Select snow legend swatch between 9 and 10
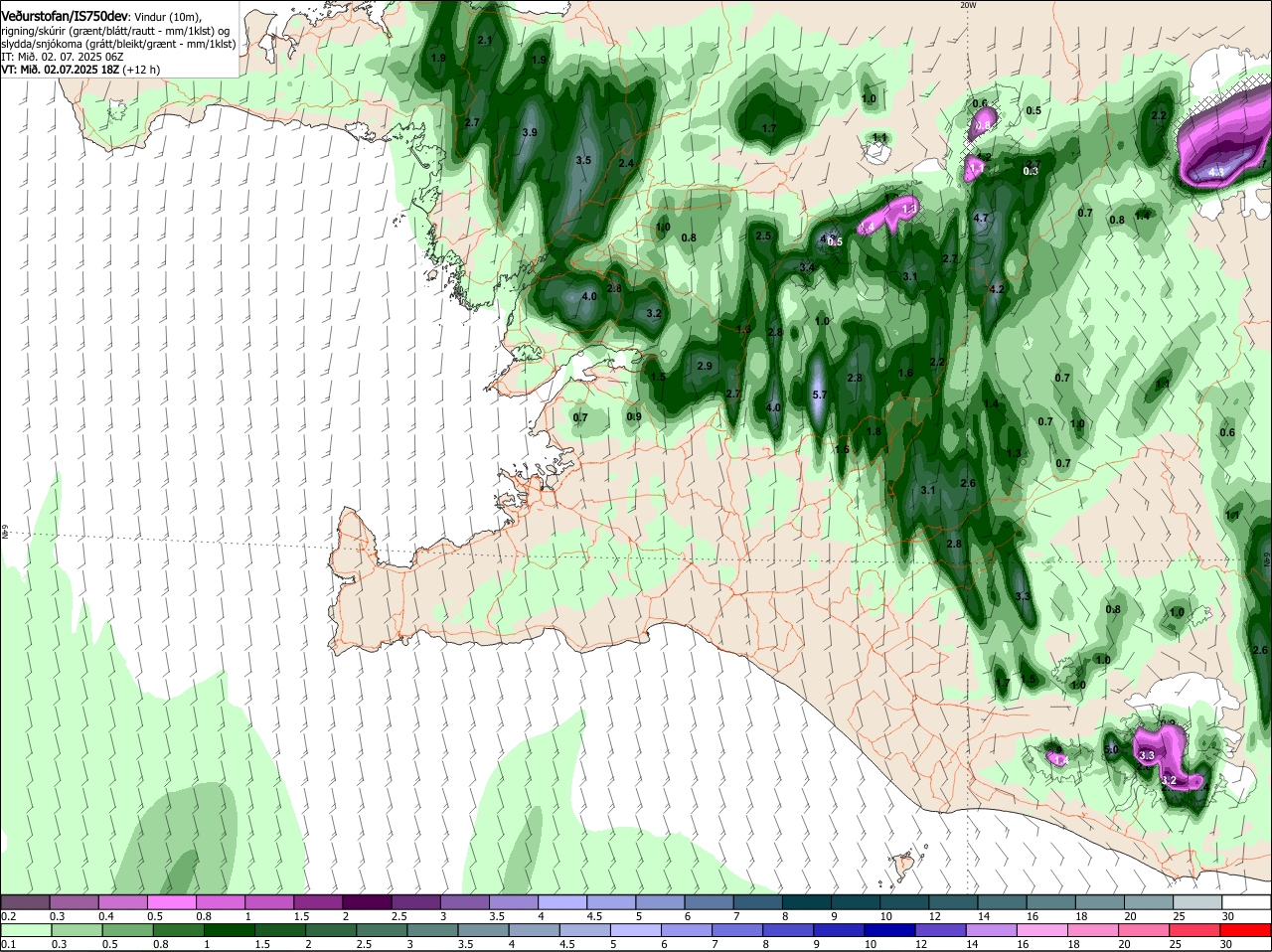The height and width of the screenshot is (952, 1272). (856, 901)
